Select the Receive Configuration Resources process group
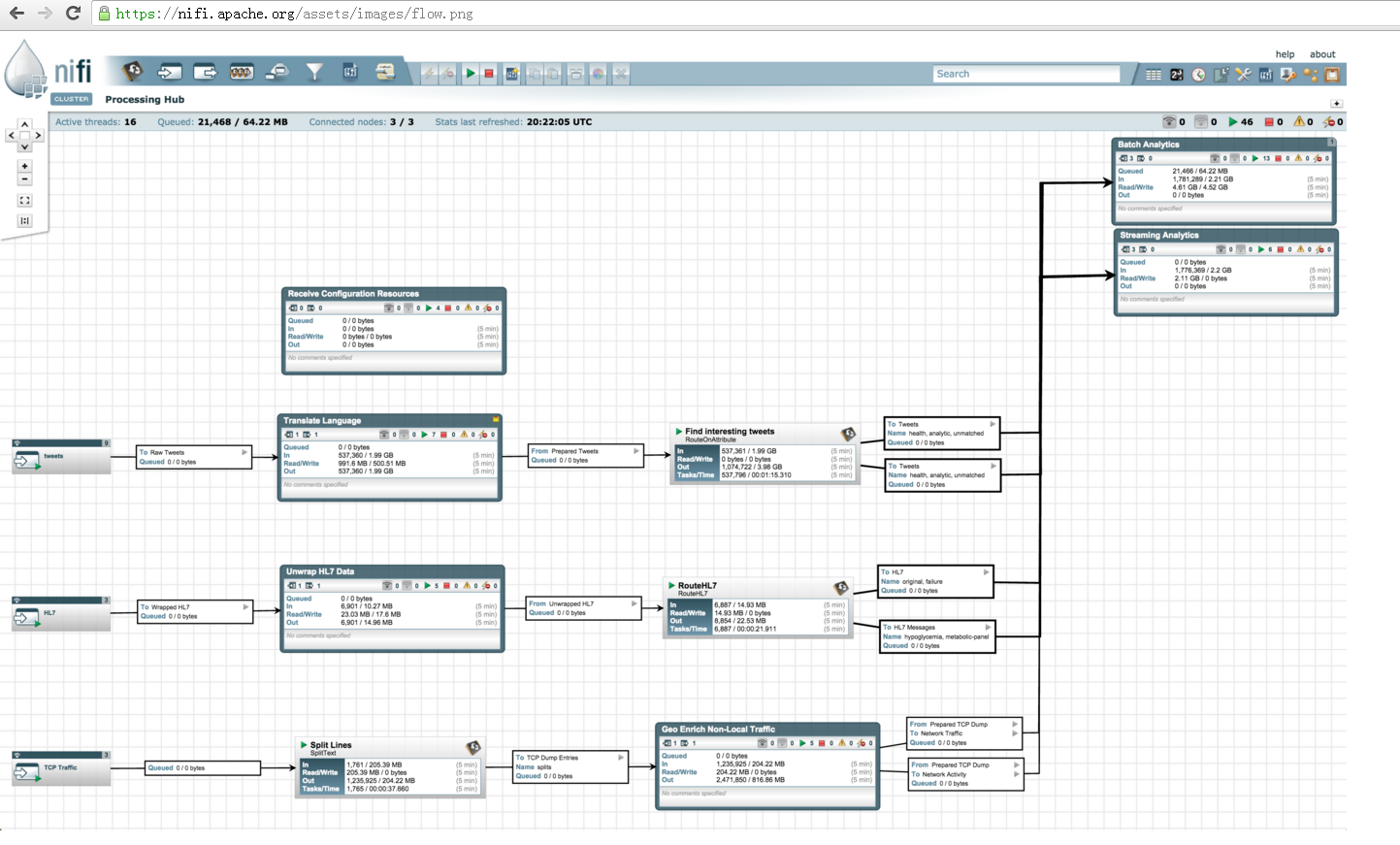1400x845 pixels. (x=394, y=331)
